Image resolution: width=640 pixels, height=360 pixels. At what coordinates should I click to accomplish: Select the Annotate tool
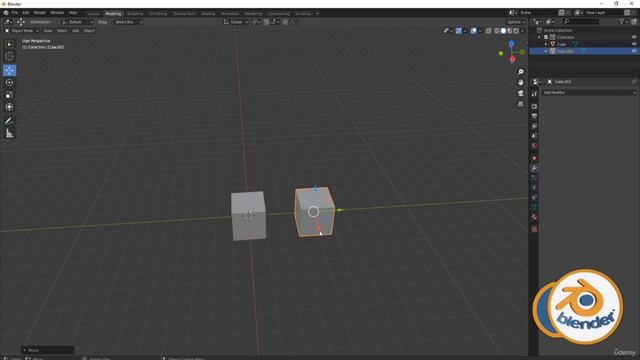click(9, 121)
